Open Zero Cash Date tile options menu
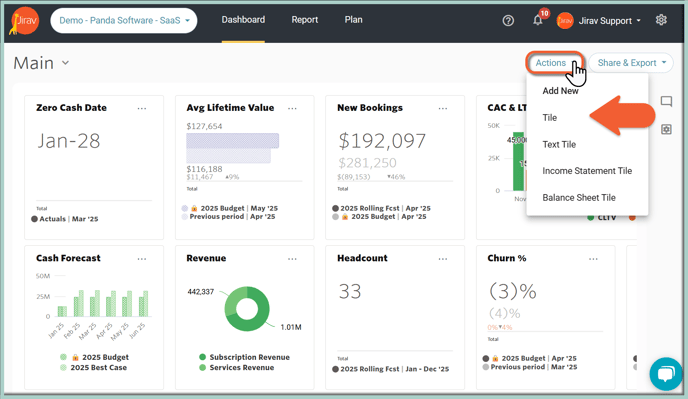688x399 pixels. pos(142,108)
